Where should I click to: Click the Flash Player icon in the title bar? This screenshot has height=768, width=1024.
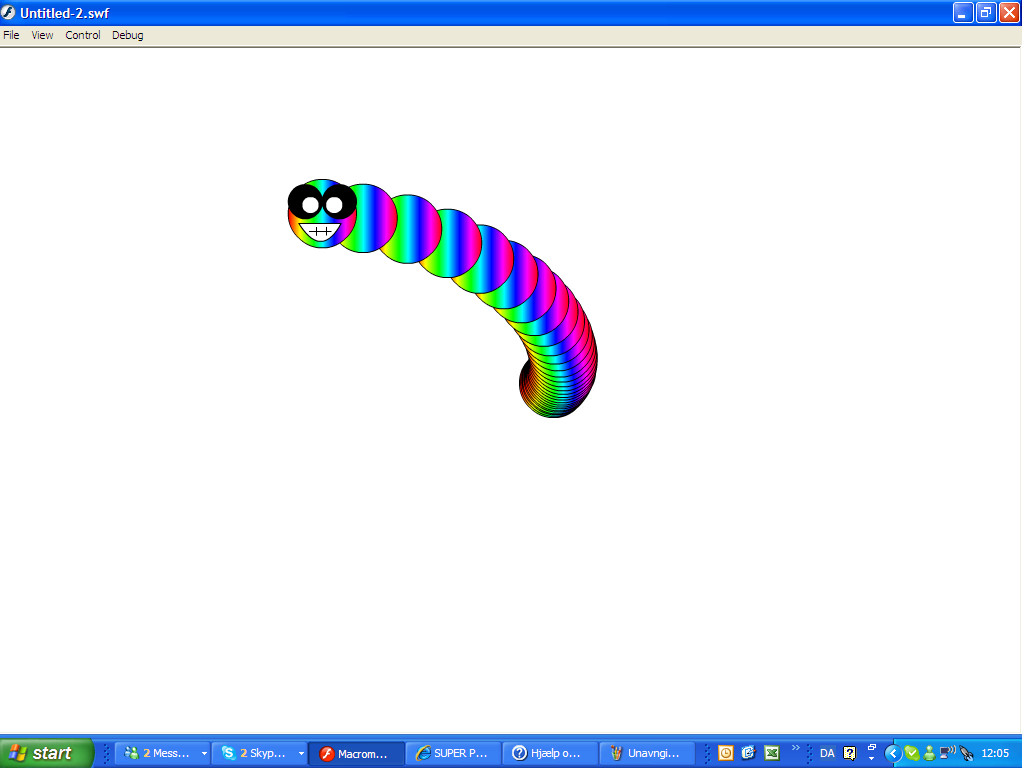tap(8, 13)
